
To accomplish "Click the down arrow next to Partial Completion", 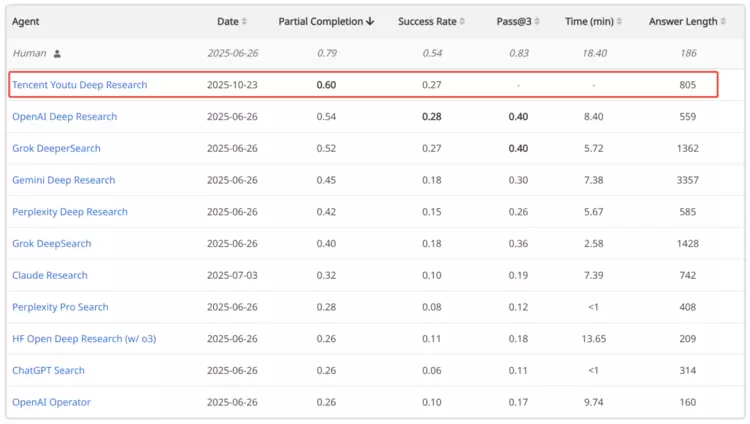I will pos(371,22).
